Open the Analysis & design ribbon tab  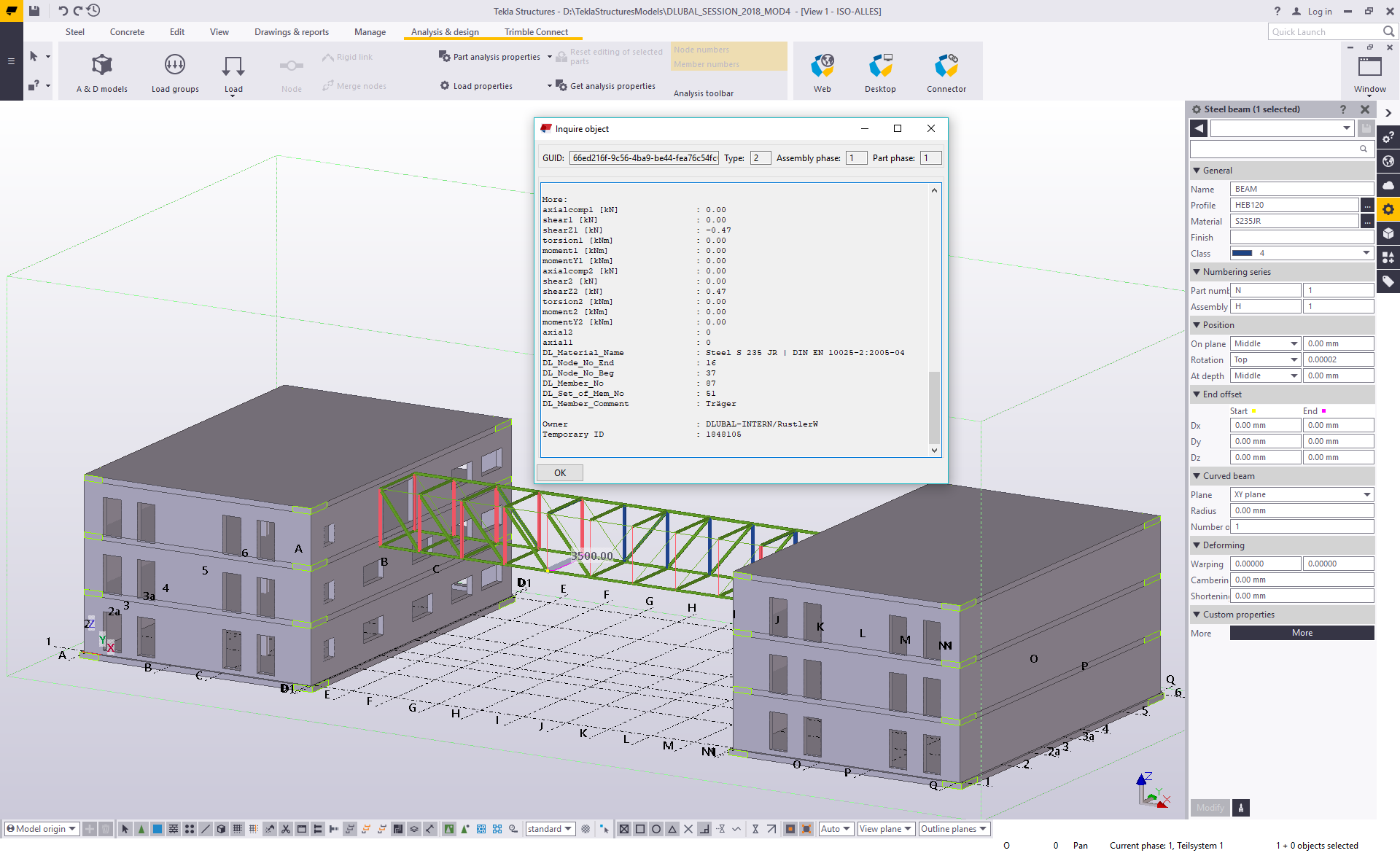pos(445,32)
